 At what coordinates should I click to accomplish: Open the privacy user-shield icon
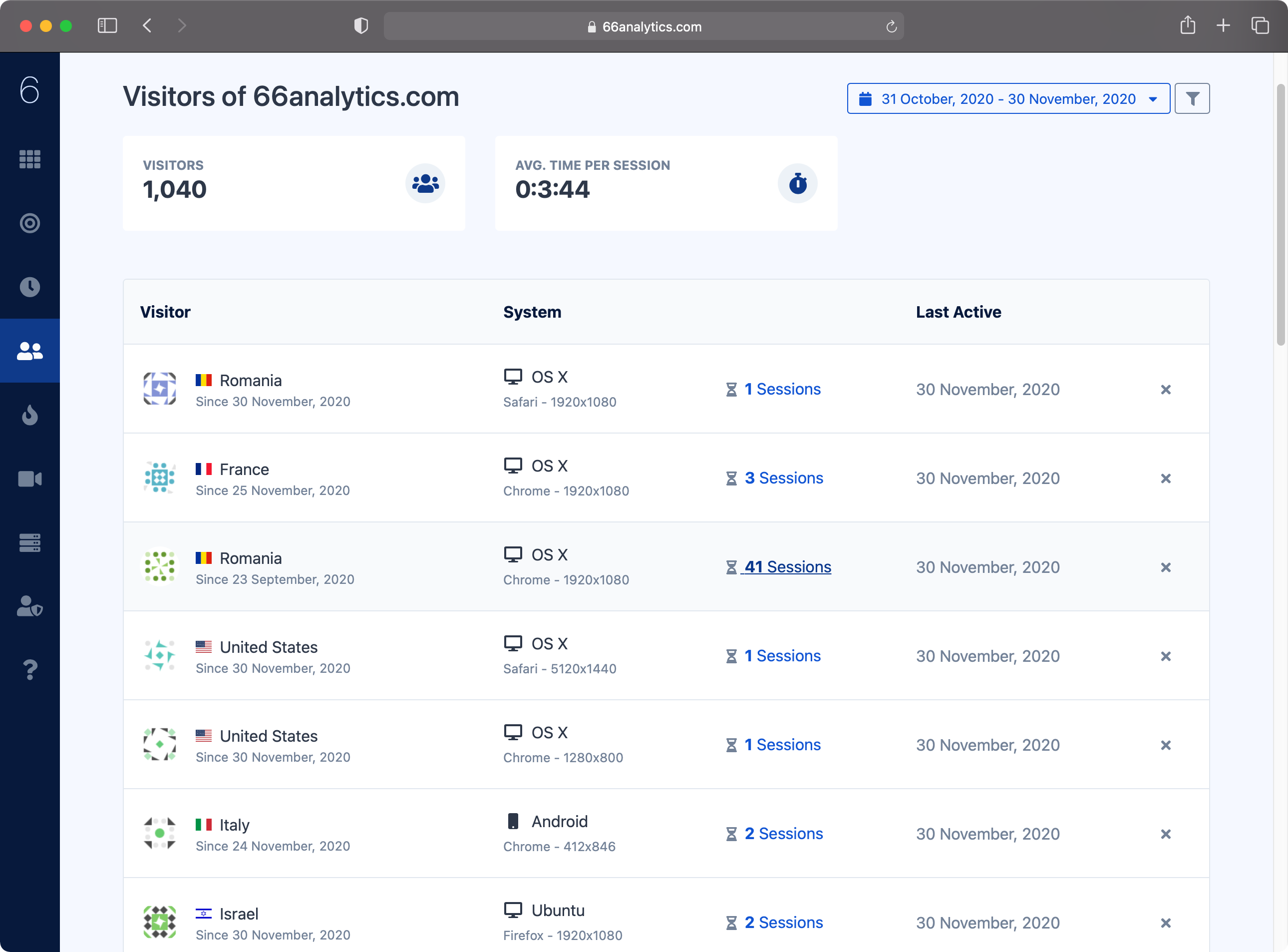(x=29, y=606)
